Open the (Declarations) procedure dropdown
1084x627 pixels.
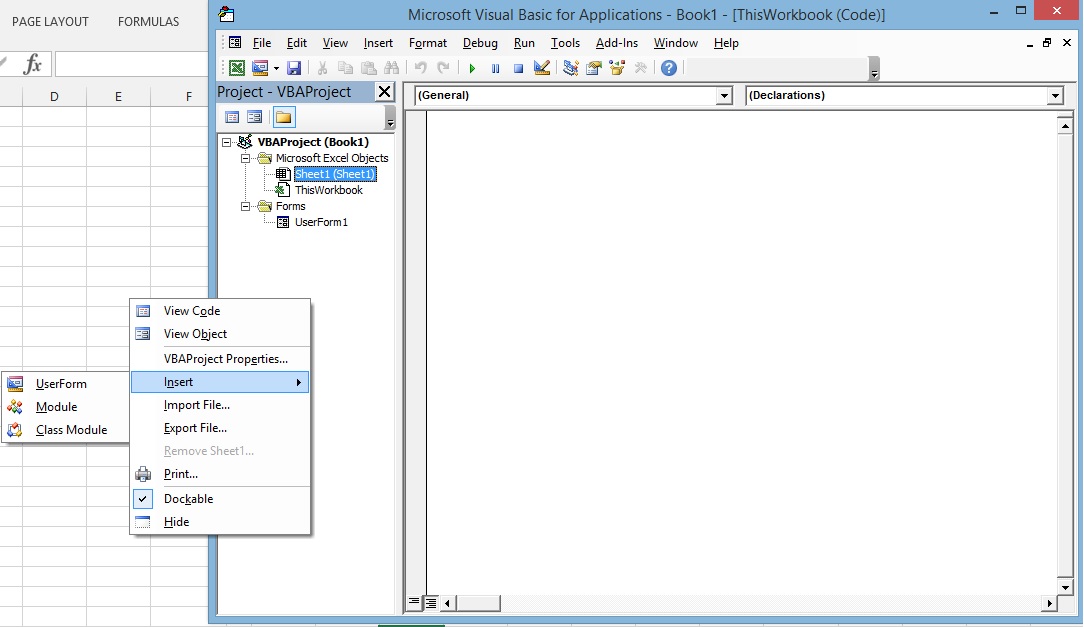[x=1055, y=95]
